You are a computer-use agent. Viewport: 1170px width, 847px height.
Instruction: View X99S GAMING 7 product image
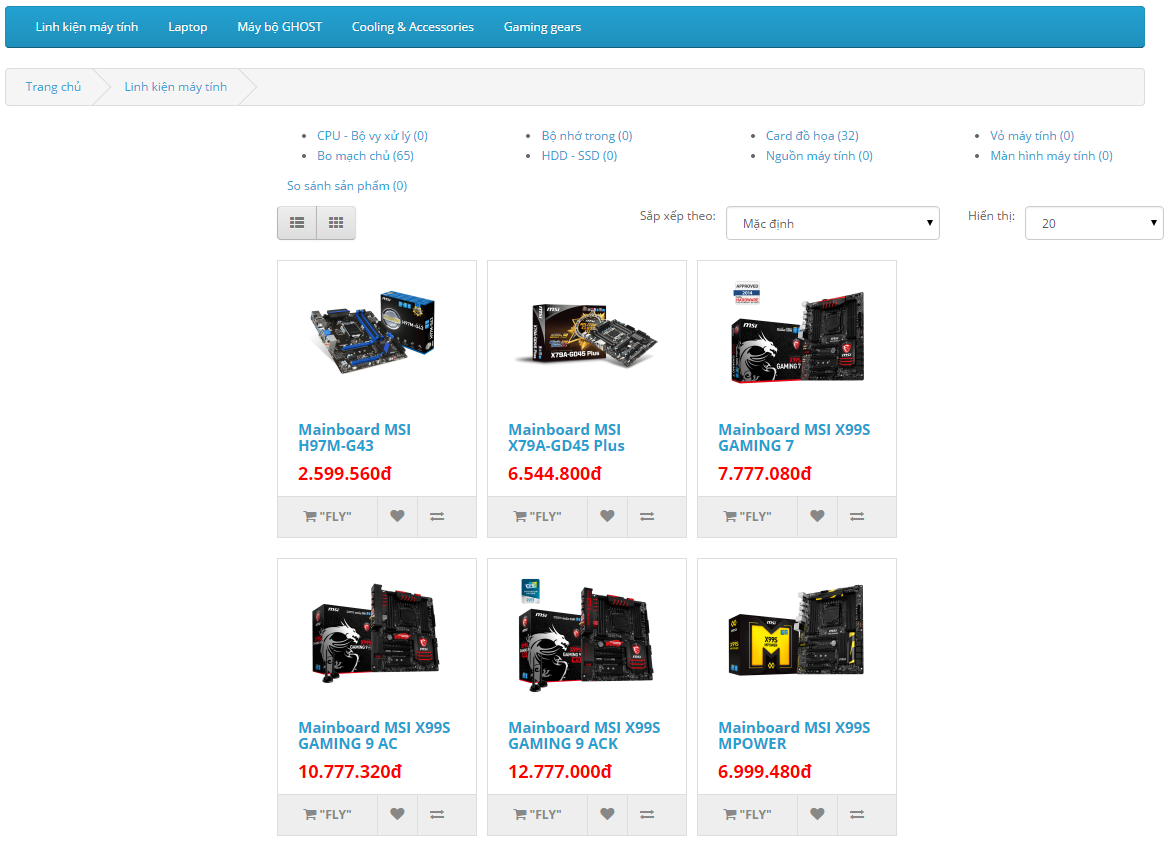pos(797,332)
